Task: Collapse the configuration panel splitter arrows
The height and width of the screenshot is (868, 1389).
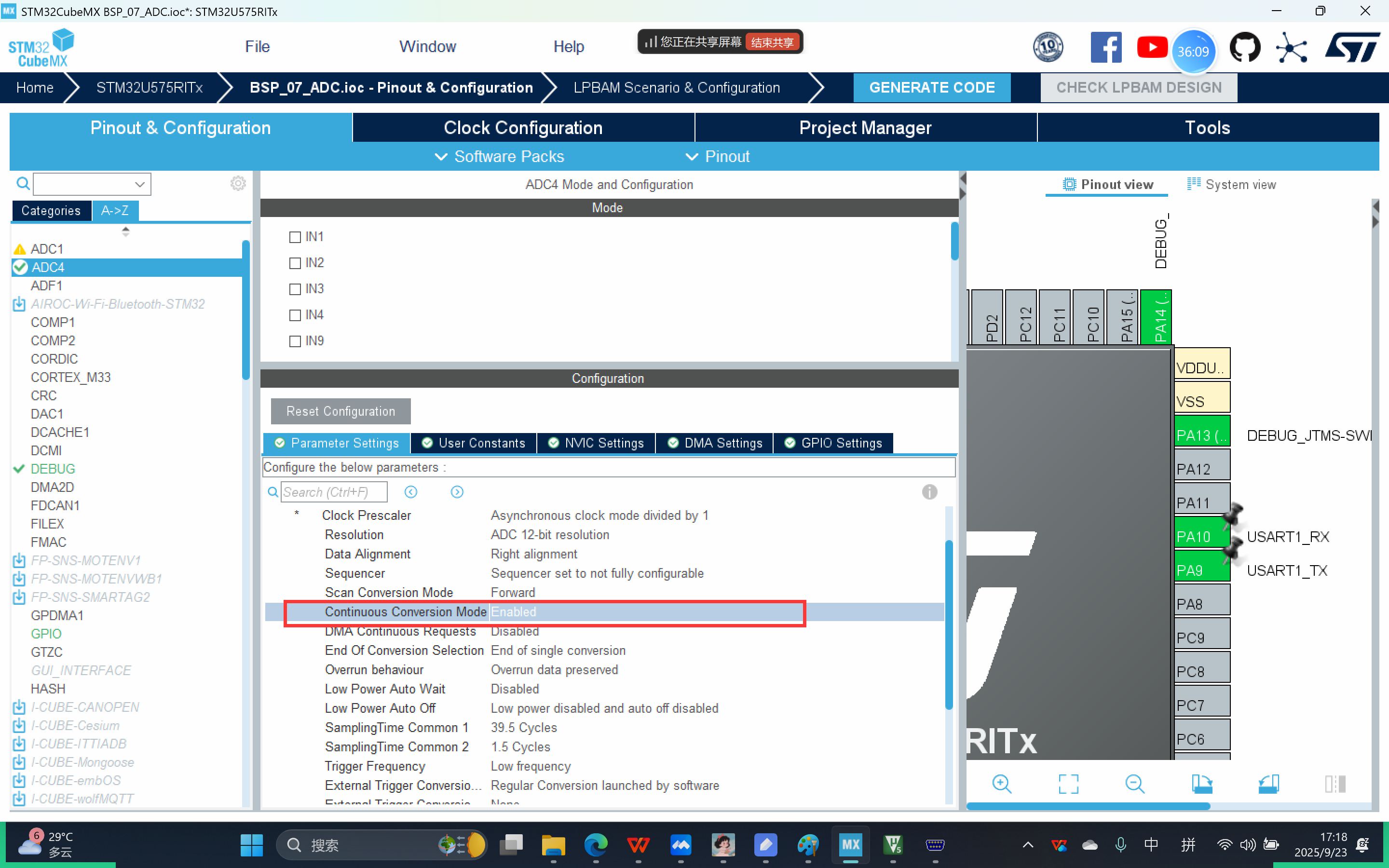Action: click(x=963, y=187)
